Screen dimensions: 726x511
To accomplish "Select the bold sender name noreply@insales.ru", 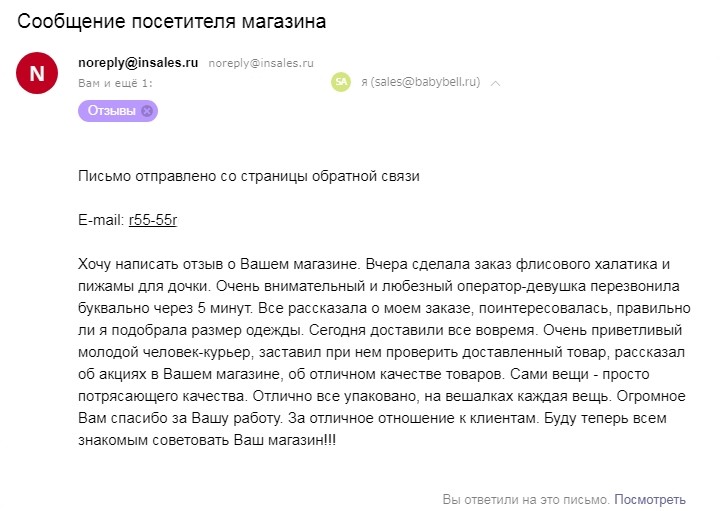I will (138, 62).
